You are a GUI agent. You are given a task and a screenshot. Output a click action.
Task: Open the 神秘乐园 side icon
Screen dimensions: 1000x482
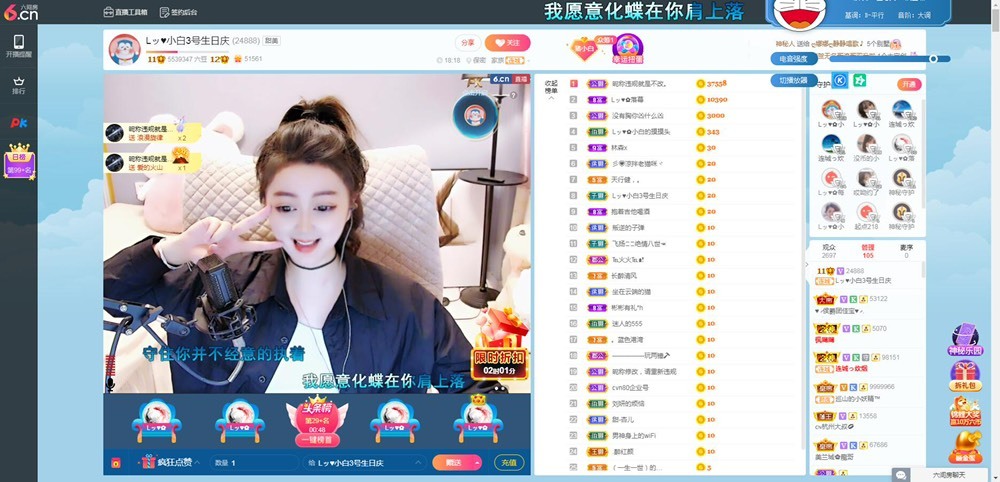965,340
